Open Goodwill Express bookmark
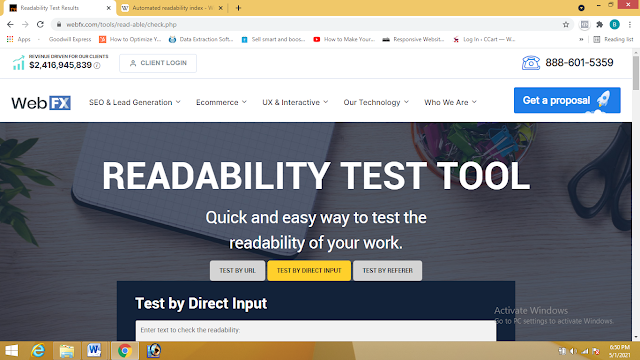The height and width of the screenshot is (360, 640). (70, 39)
